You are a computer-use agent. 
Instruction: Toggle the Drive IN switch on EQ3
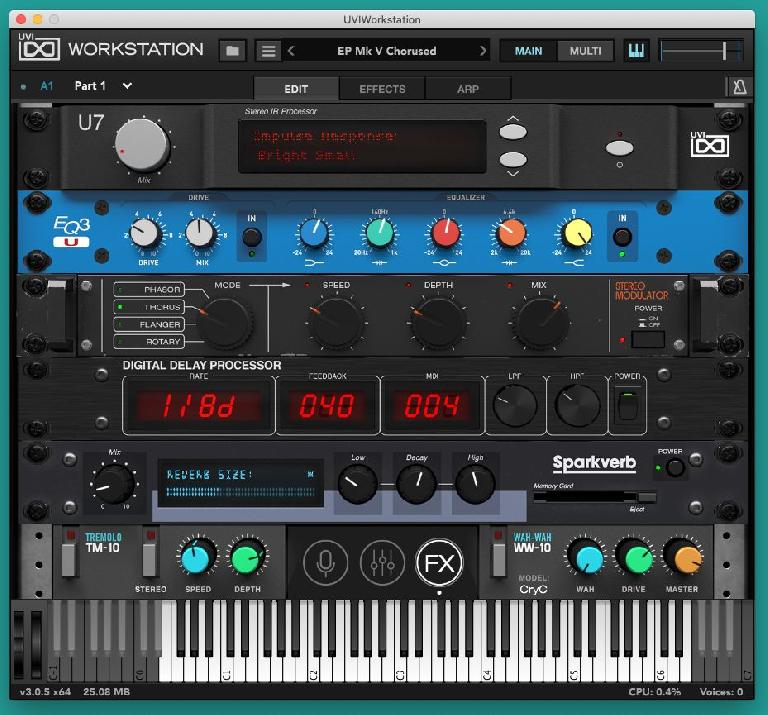point(252,237)
